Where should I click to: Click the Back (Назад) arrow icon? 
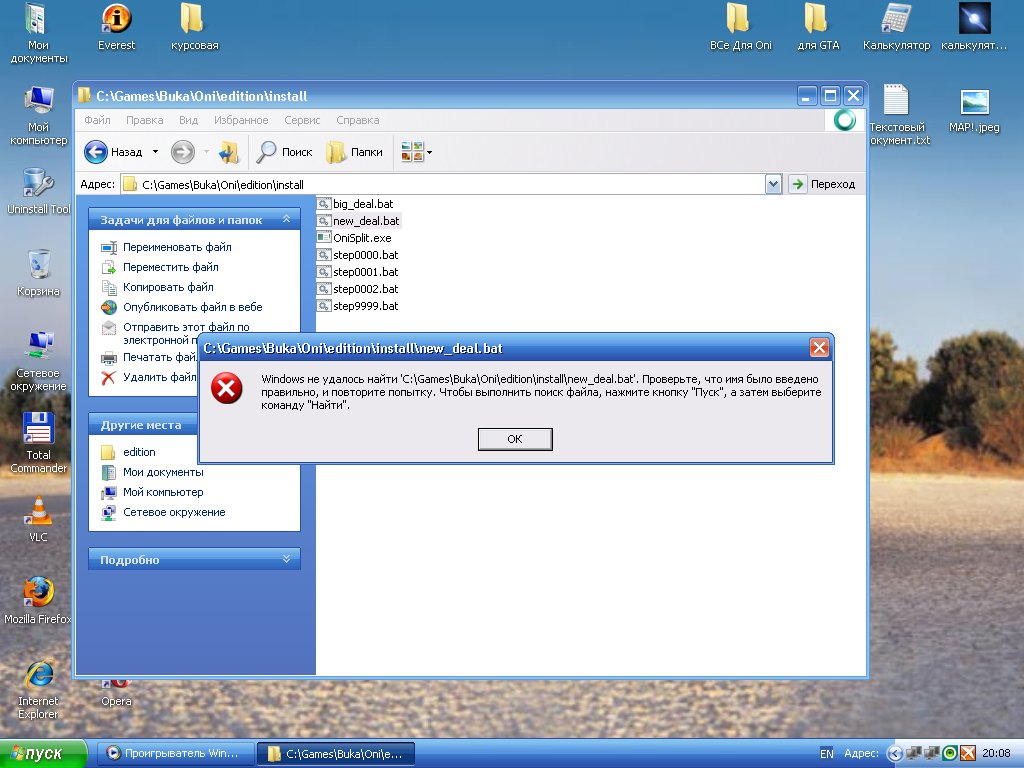[x=96, y=152]
